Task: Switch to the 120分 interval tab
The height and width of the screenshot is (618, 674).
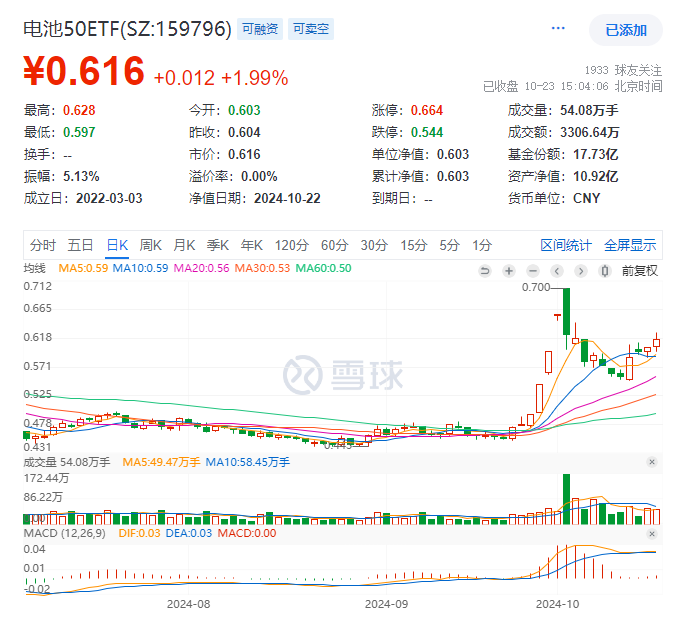Action: point(292,245)
